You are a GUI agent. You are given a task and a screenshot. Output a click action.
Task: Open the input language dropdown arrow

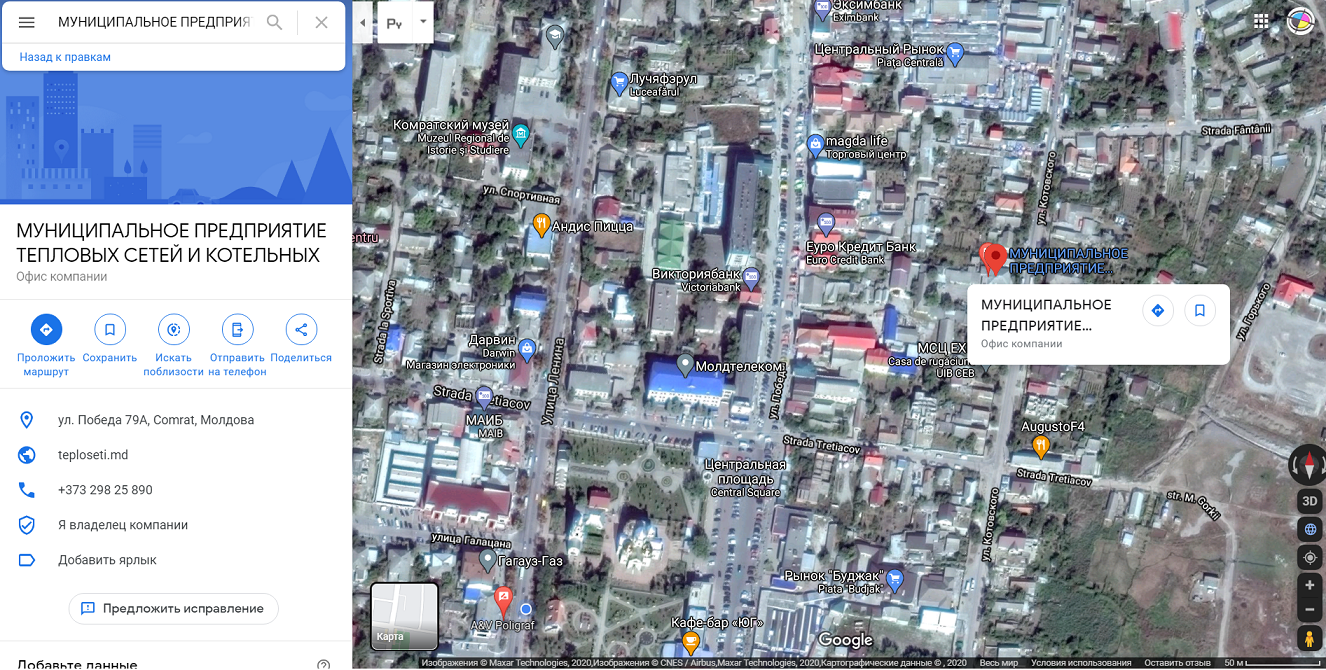point(423,22)
